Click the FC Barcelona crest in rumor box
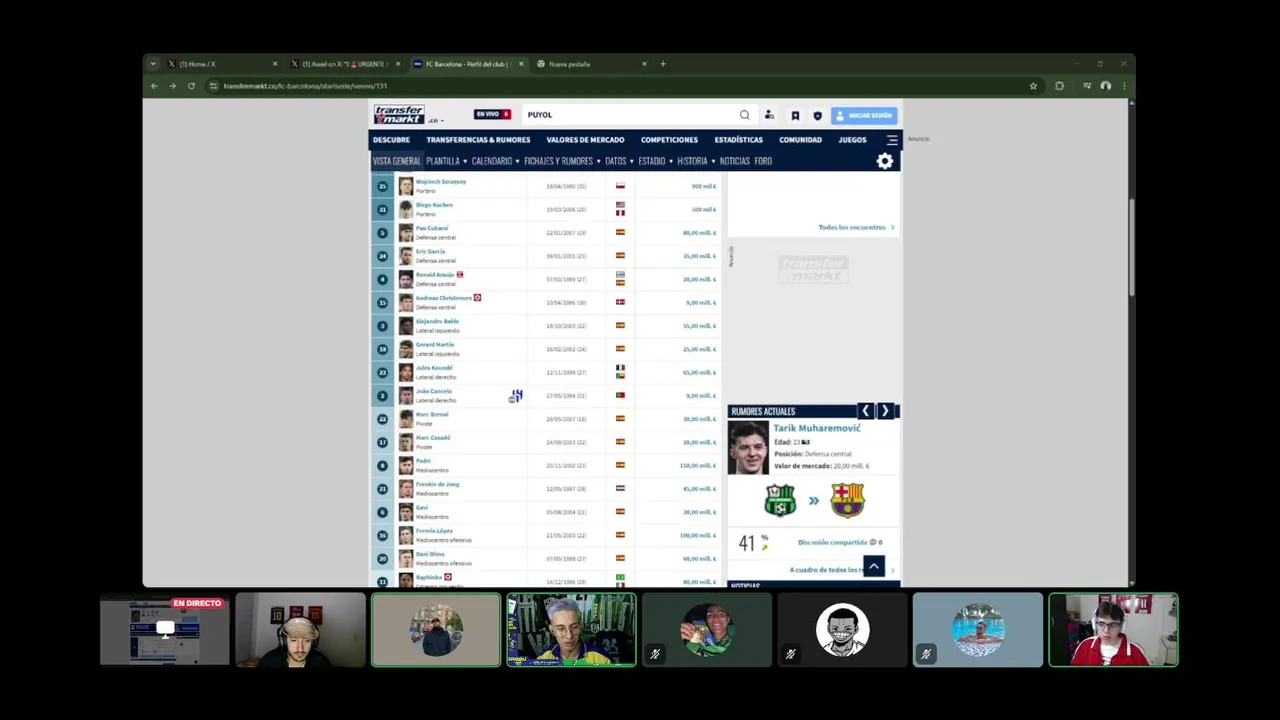The image size is (1280, 720). pyautogui.click(x=847, y=500)
